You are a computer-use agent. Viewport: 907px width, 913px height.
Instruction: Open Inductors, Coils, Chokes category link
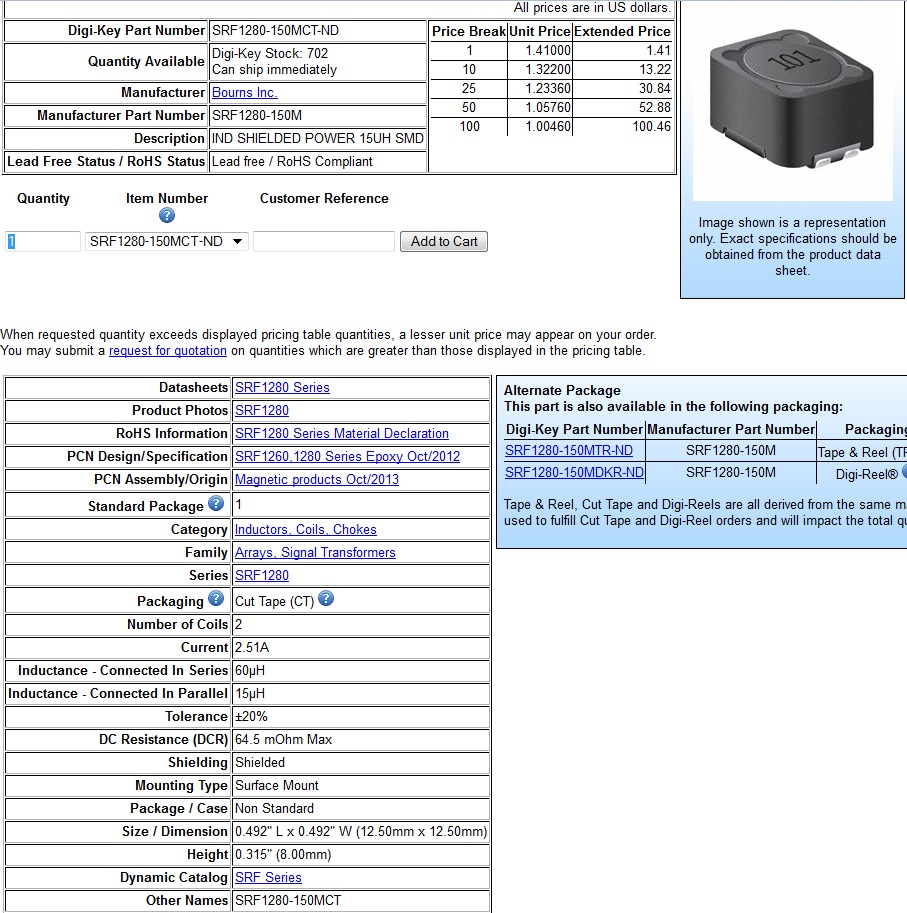click(306, 529)
